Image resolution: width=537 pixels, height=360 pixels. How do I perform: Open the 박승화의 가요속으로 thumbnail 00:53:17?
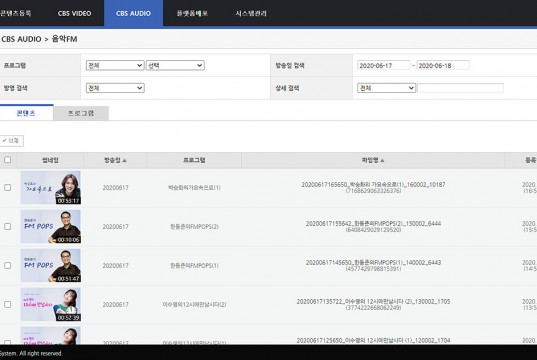coord(51,187)
